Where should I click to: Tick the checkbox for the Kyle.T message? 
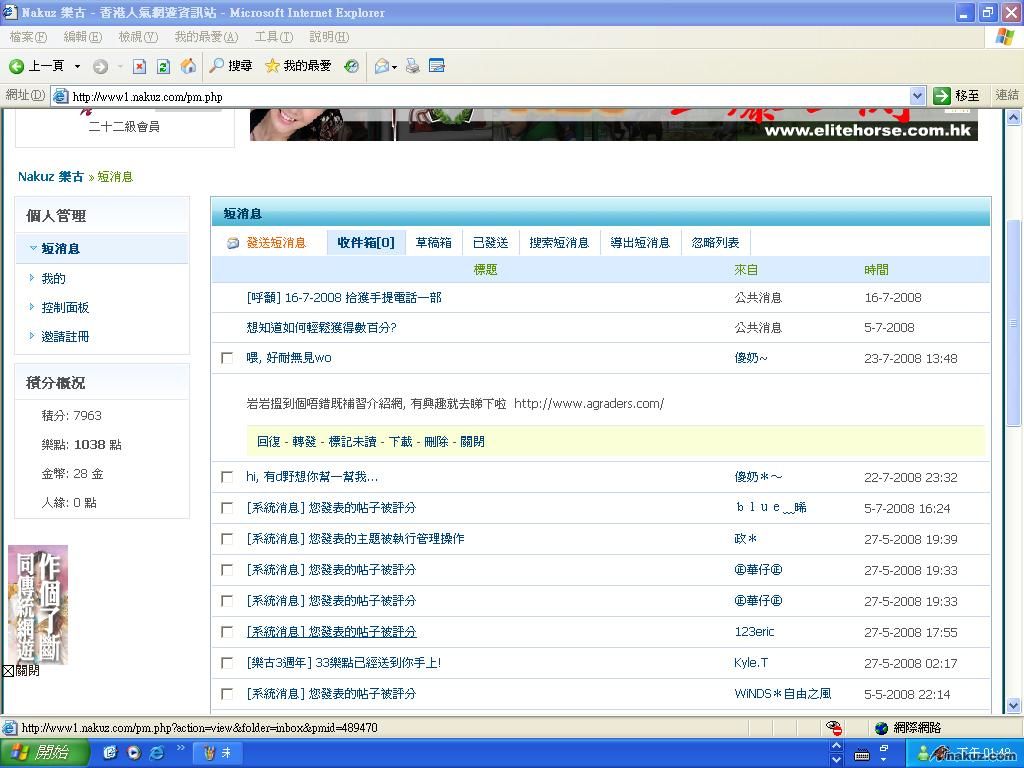click(x=227, y=663)
